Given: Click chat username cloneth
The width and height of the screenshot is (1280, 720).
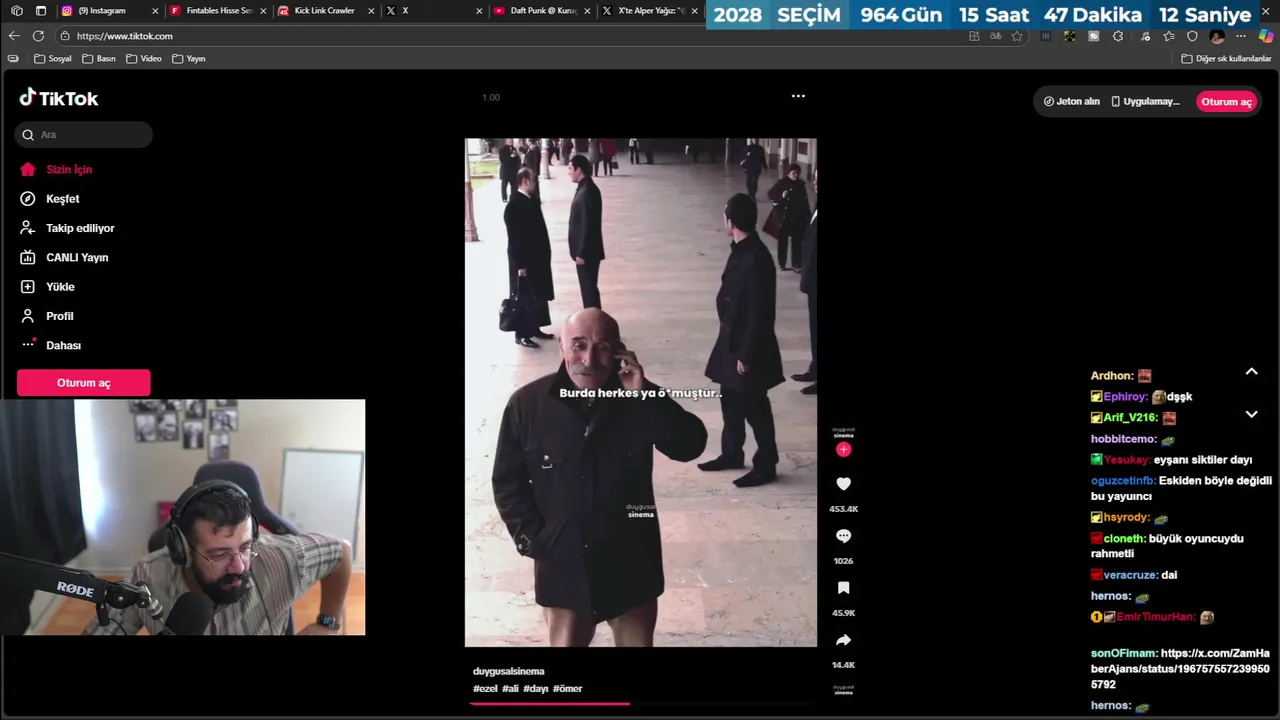Looking at the screenshot, I should coord(1124,539).
